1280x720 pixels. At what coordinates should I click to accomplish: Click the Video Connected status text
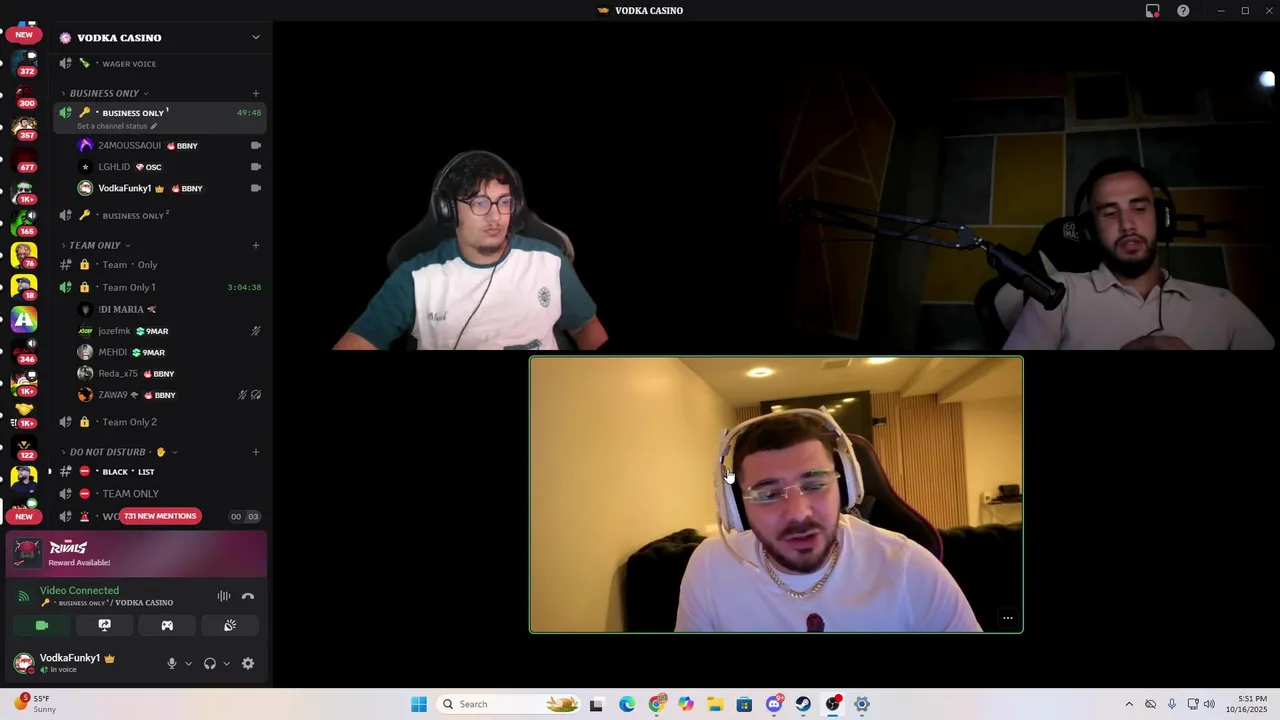(79, 591)
